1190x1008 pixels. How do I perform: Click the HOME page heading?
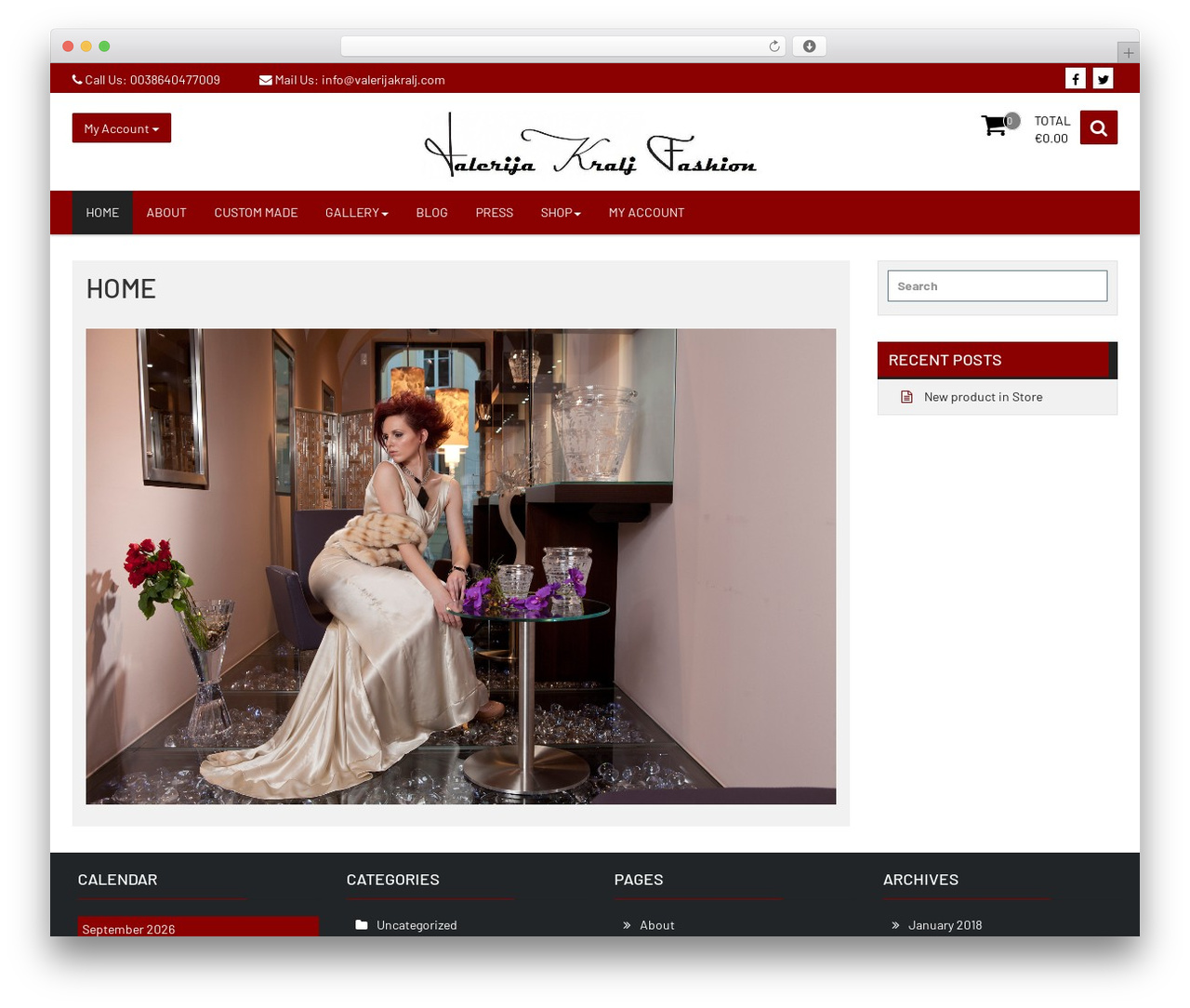coord(121,289)
